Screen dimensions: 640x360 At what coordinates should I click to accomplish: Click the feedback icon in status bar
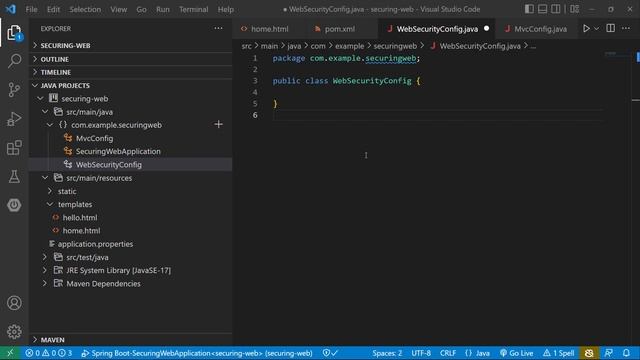point(608,353)
